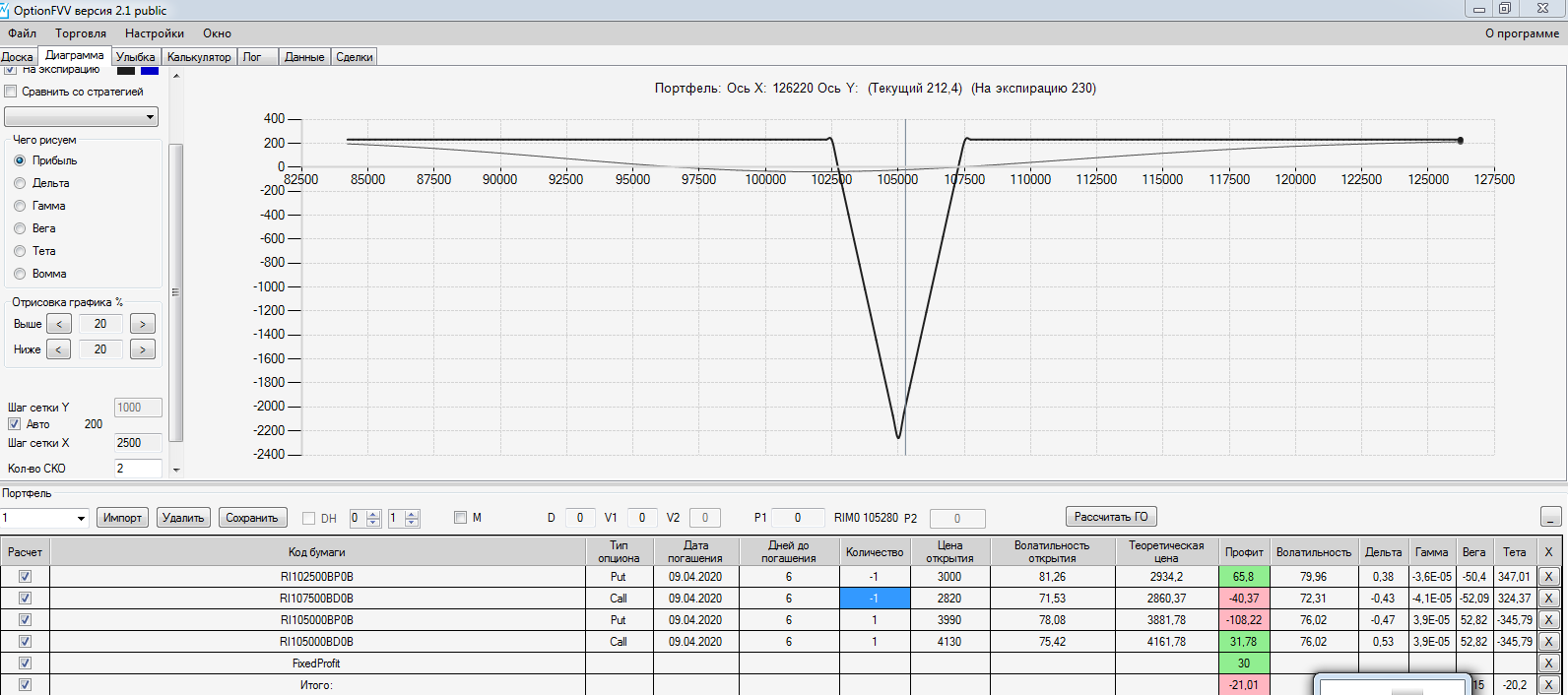Screen dimensions: 1568x695
Task: Increase the Выше percentage with the right arrow
Action: click(x=143, y=324)
